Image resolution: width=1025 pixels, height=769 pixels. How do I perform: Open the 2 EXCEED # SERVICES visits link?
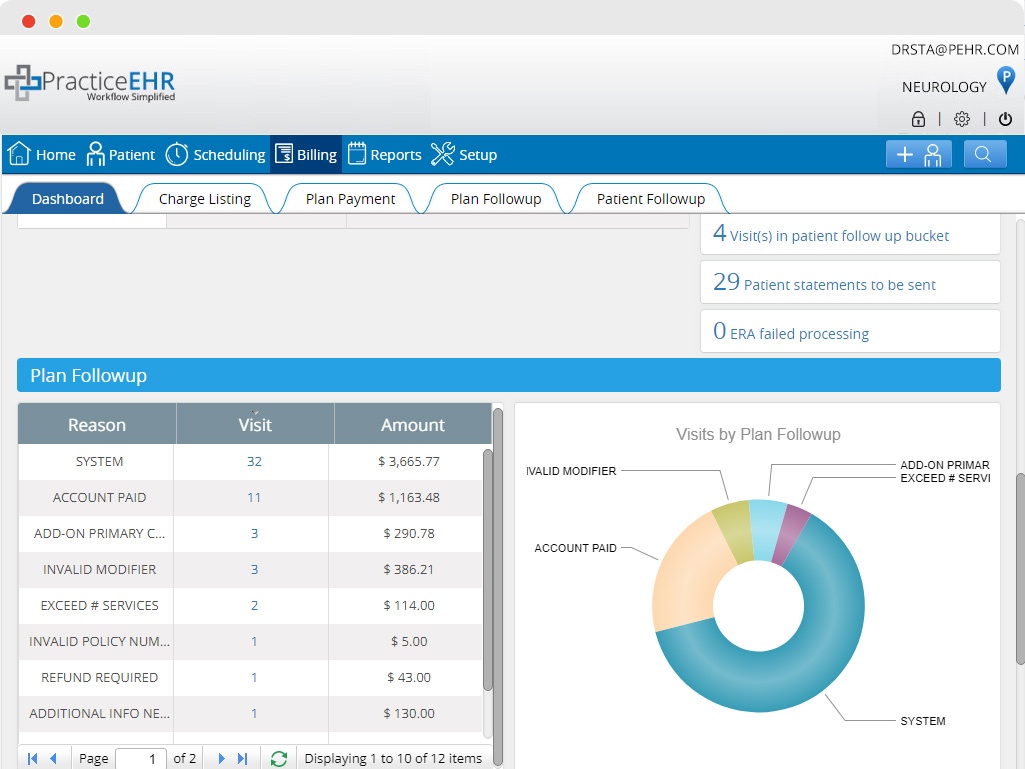pyautogui.click(x=254, y=606)
